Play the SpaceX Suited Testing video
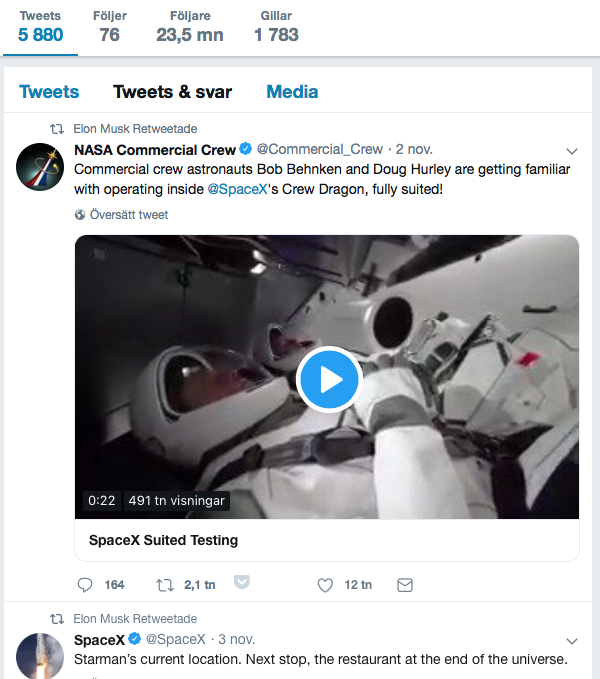Image resolution: width=600 pixels, height=679 pixels. [329, 380]
